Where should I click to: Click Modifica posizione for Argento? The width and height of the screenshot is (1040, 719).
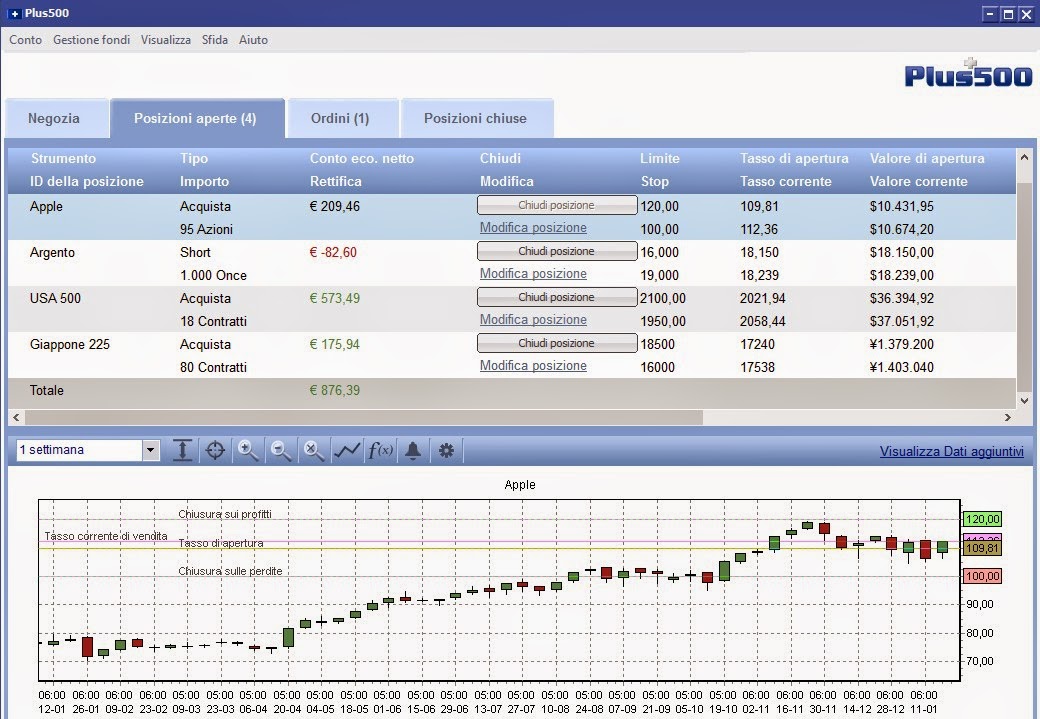[x=533, y=273]
